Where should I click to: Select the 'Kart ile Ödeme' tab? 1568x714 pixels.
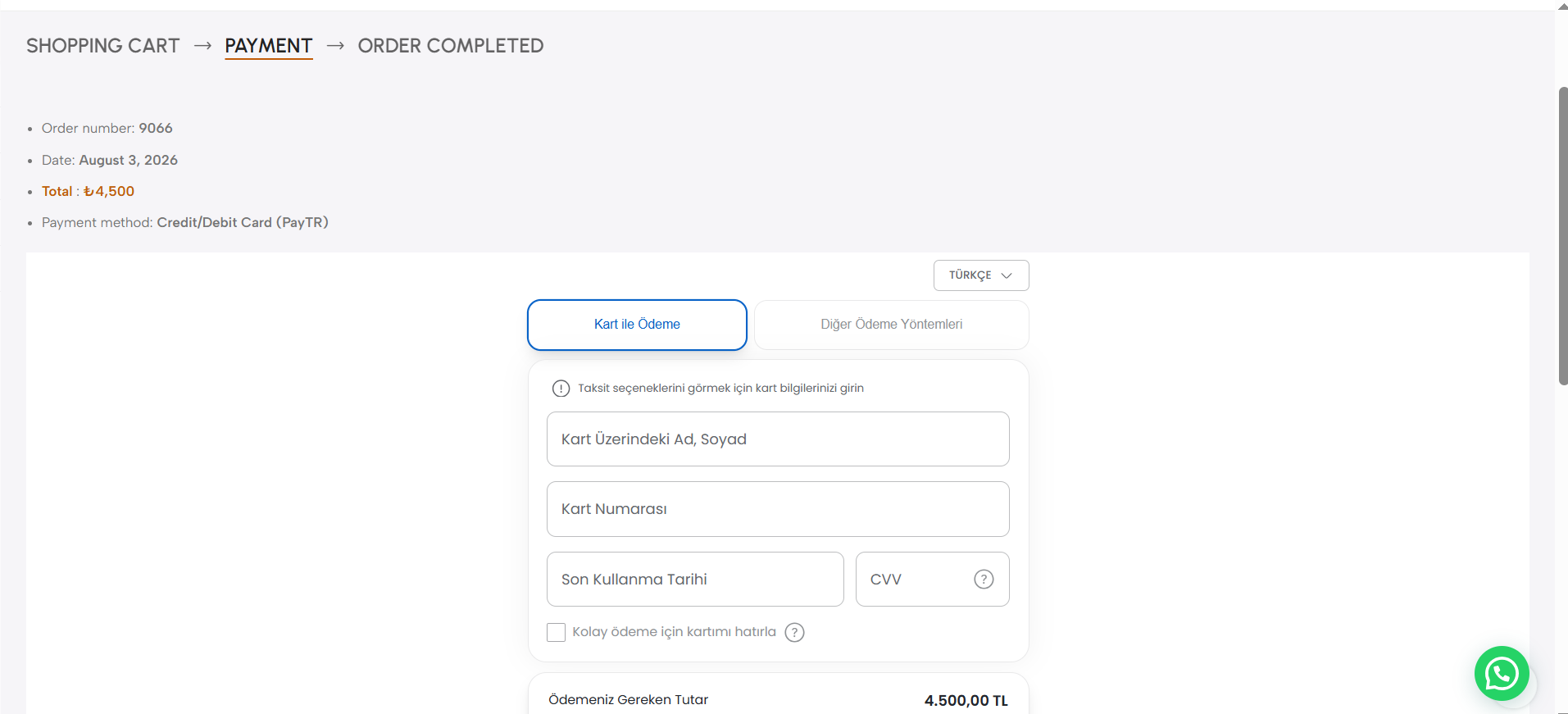click(637, 325)
